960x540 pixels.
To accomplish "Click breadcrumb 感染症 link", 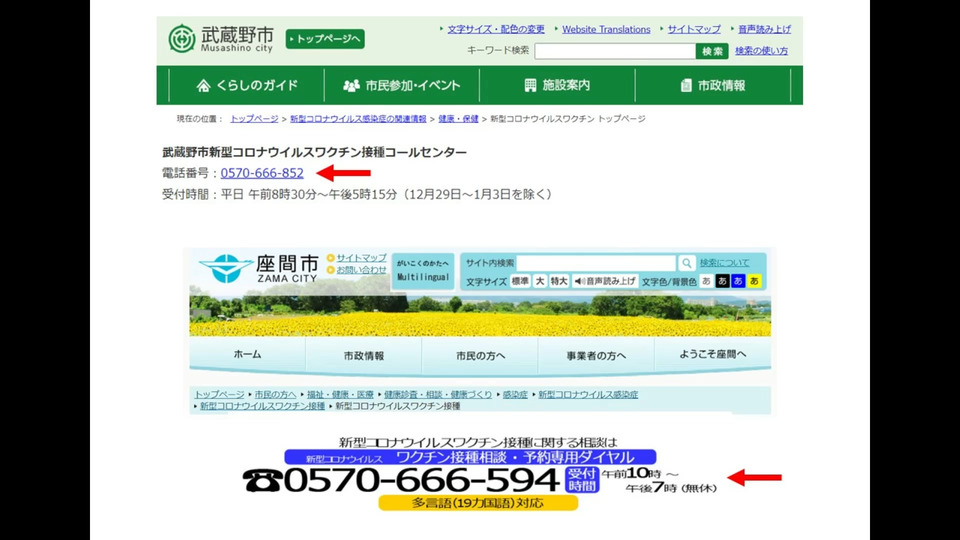I will [515, 394].
